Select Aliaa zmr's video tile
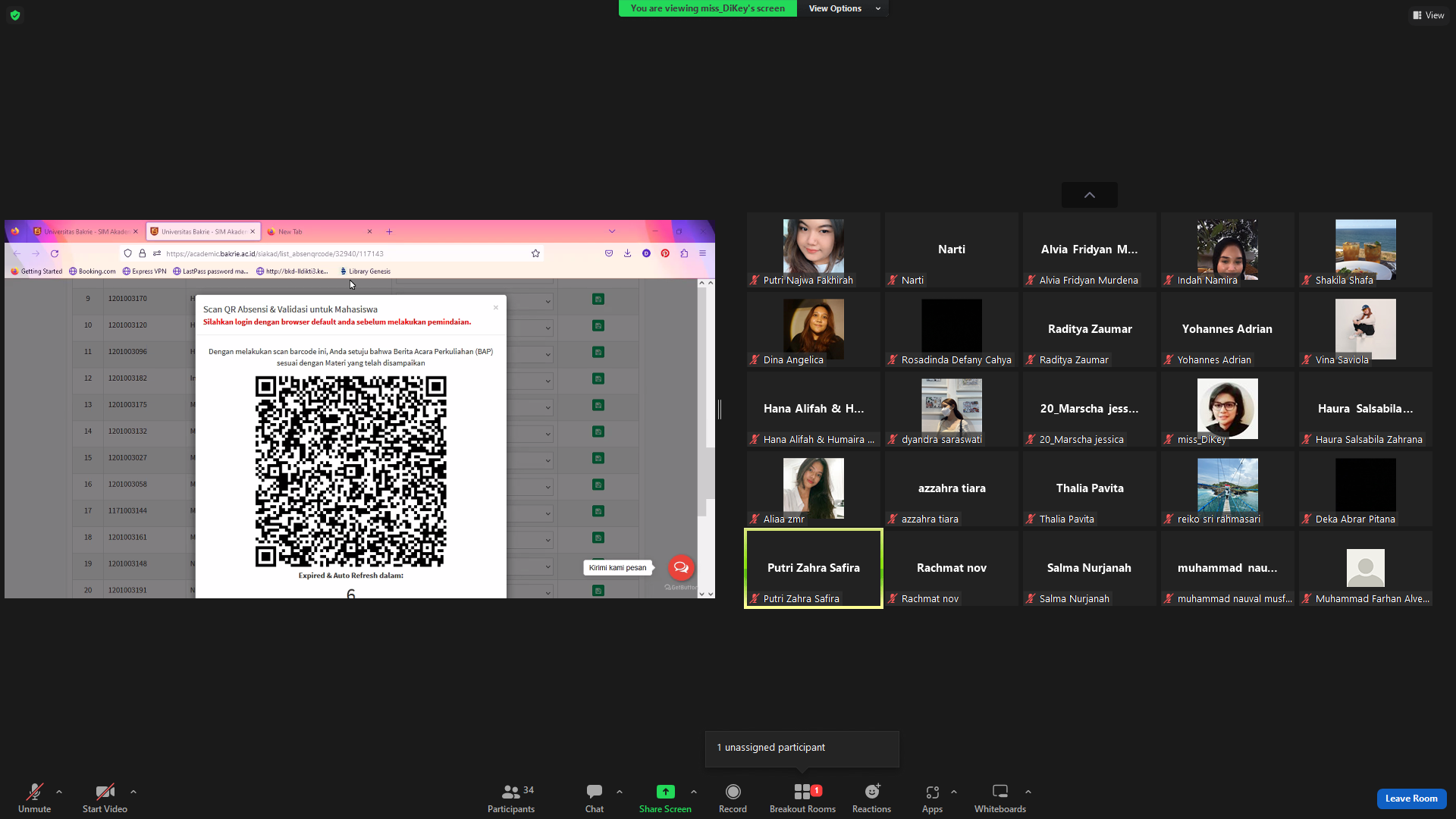Screen dimensions: 1456x819 pos(813,489)
